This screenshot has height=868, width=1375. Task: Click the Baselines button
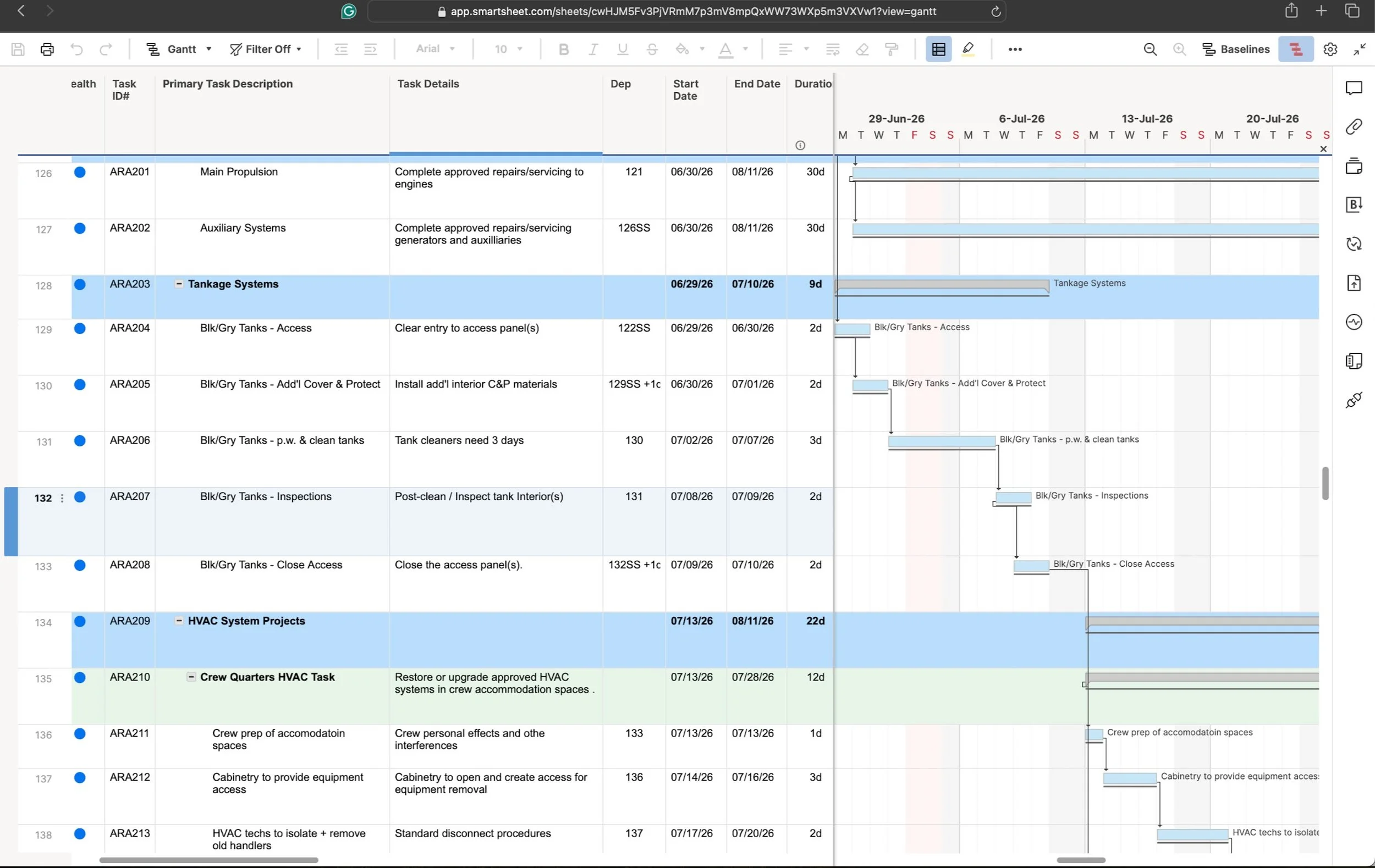click(1236, 49)
